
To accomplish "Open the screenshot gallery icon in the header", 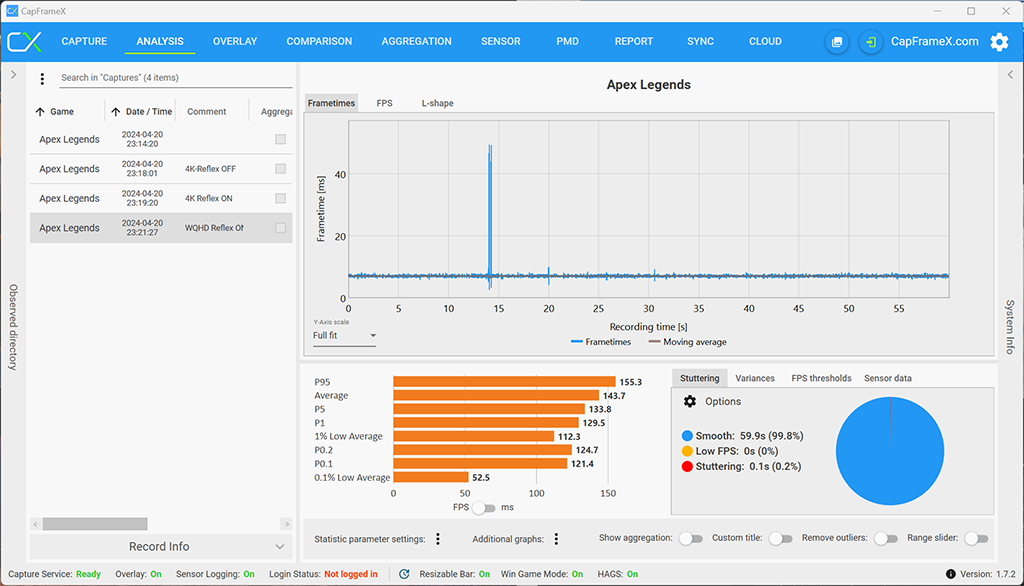I will pos(837,42).
